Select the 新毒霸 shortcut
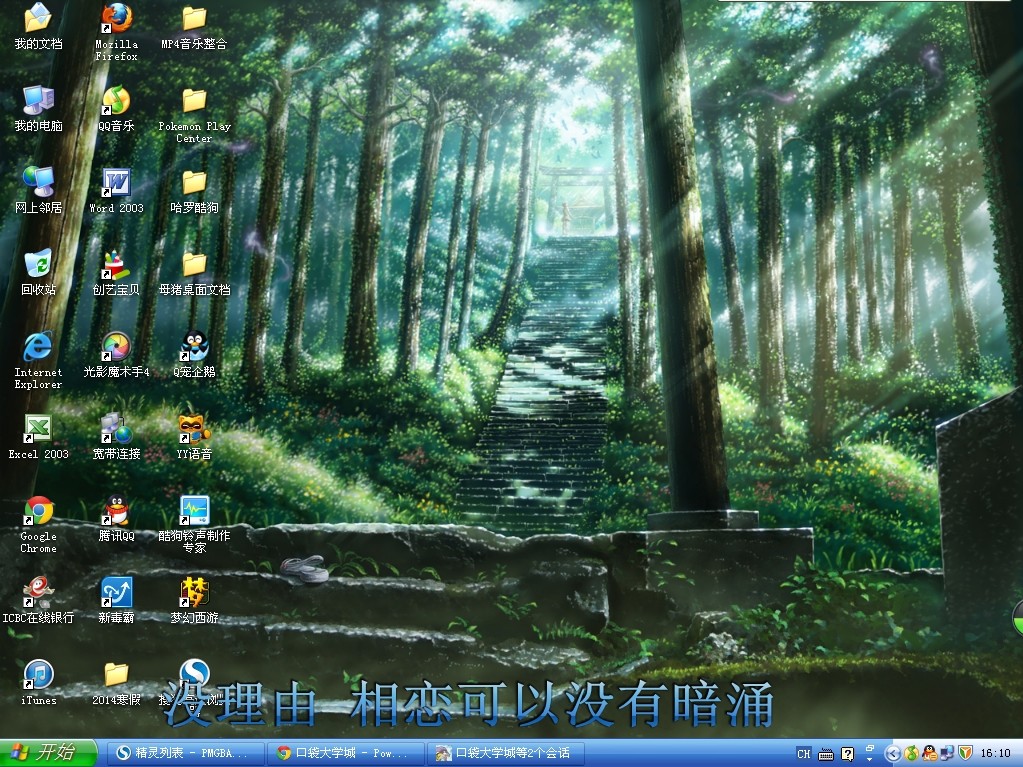This screenshot has width=1023, height=767. [x=116, y=600]
